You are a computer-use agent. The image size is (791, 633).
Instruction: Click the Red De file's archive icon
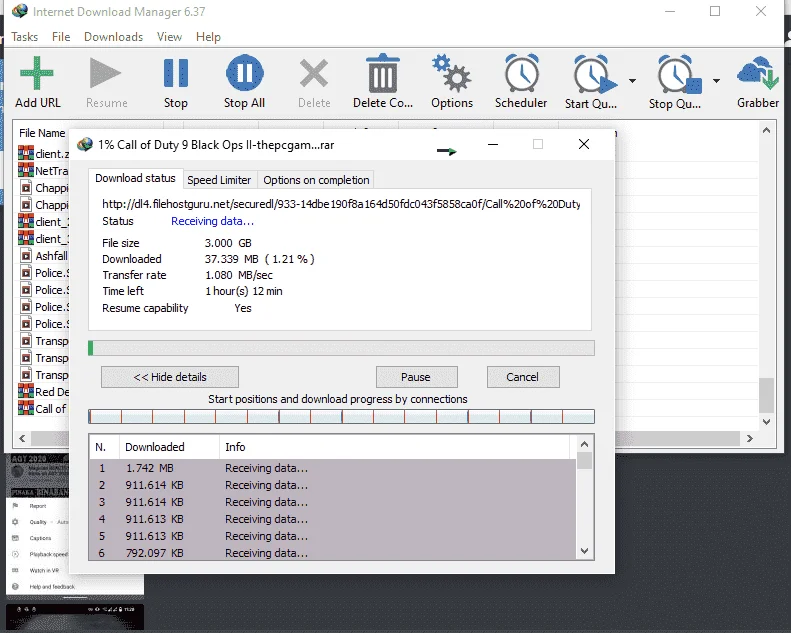tap(26, 391)
